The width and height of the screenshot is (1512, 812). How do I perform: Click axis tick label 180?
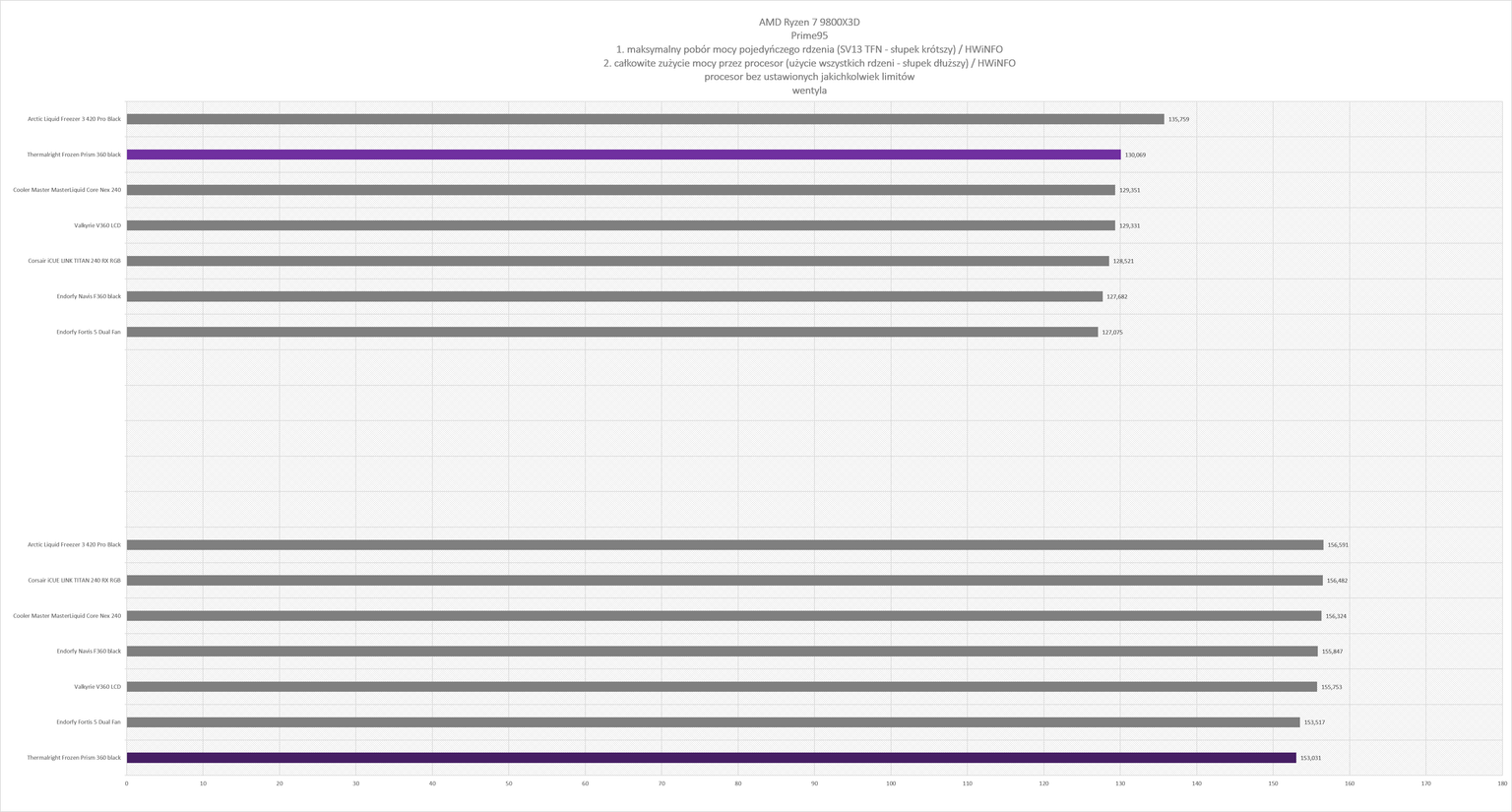1502,783
